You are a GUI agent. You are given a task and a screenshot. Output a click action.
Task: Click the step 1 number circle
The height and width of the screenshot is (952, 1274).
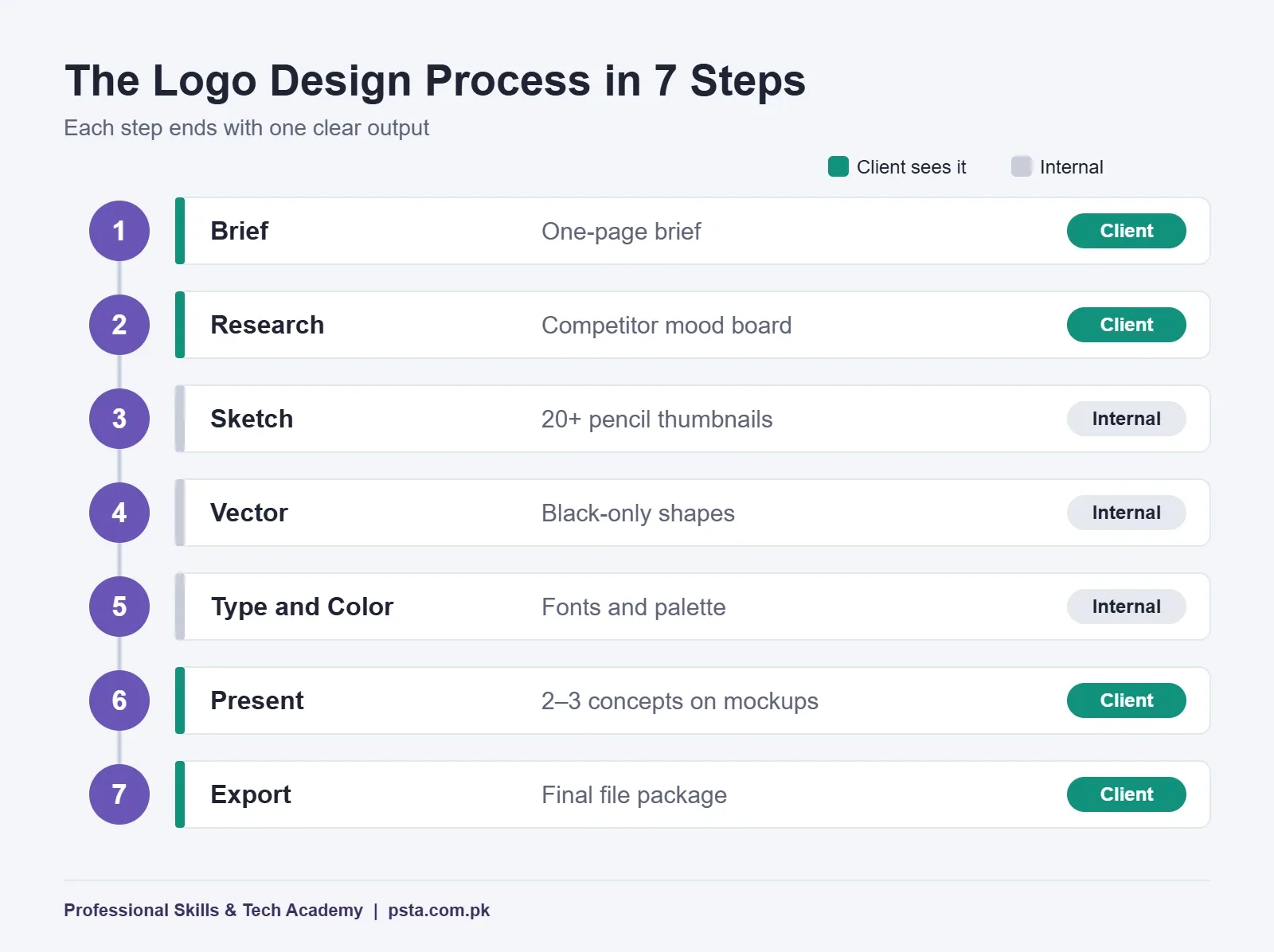click(119, 231)
